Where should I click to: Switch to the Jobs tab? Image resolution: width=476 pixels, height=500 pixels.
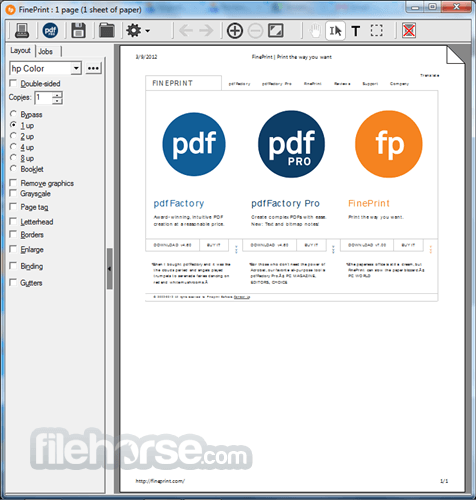[46, 51]
